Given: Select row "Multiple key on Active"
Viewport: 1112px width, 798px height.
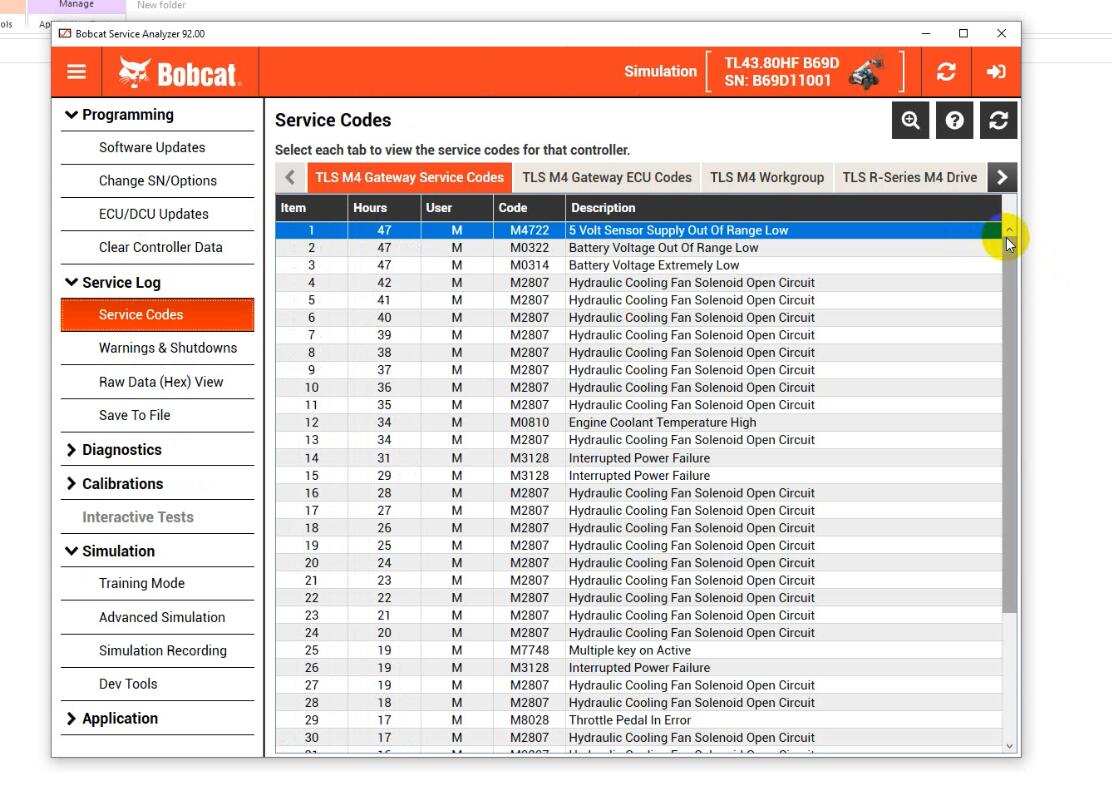Looking at the screenshot, I should 638,650.
